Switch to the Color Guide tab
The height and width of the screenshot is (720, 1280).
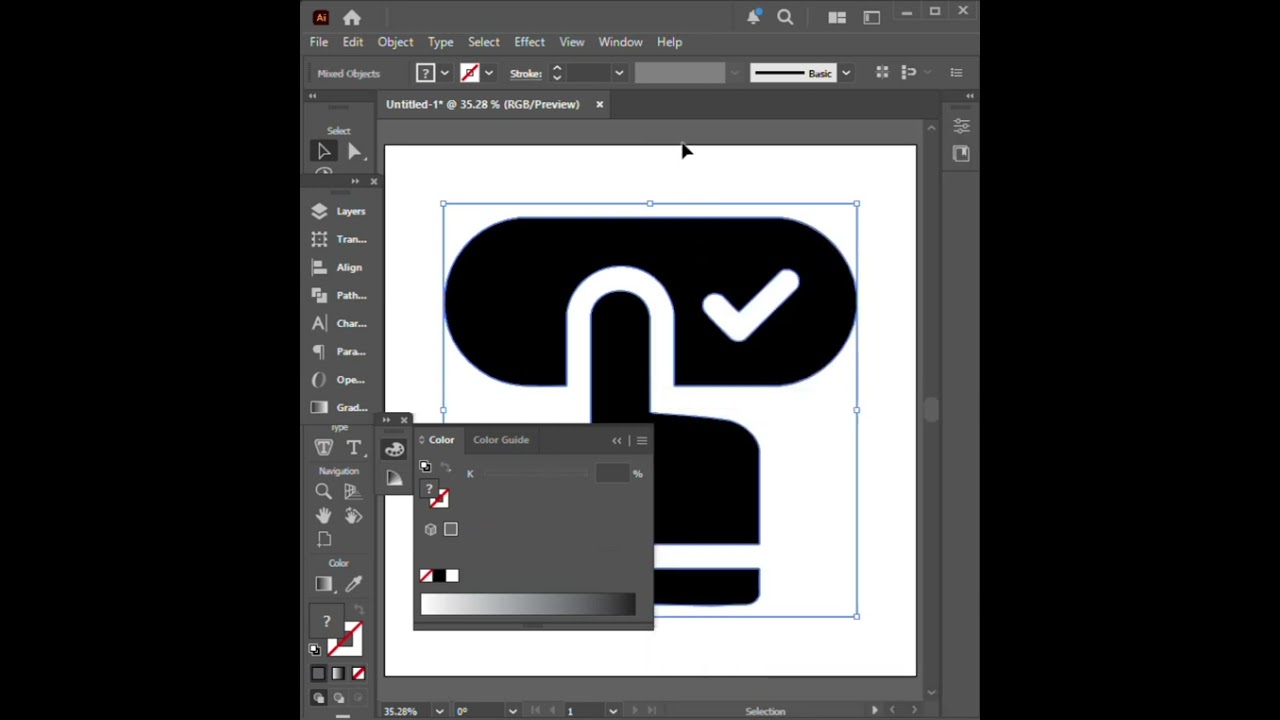[501, 440]
